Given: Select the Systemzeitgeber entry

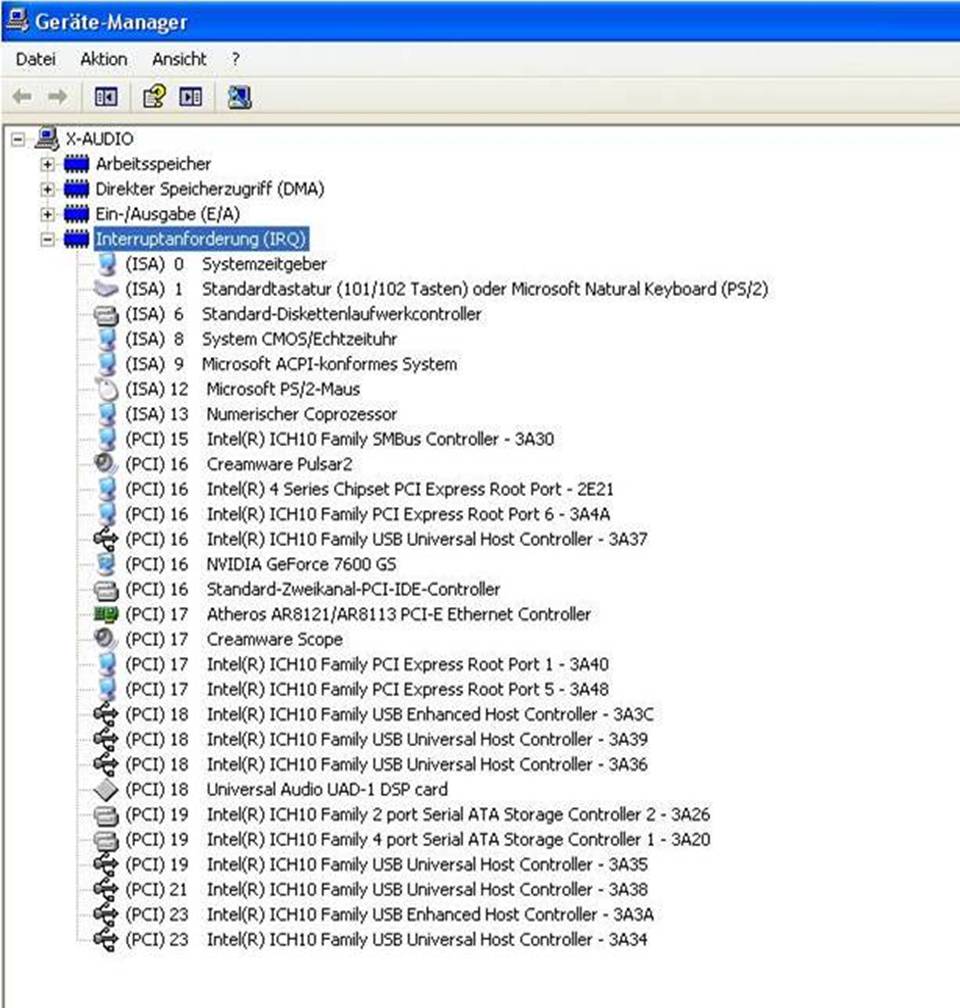Looking at the screenshot, I should [226, 264].
